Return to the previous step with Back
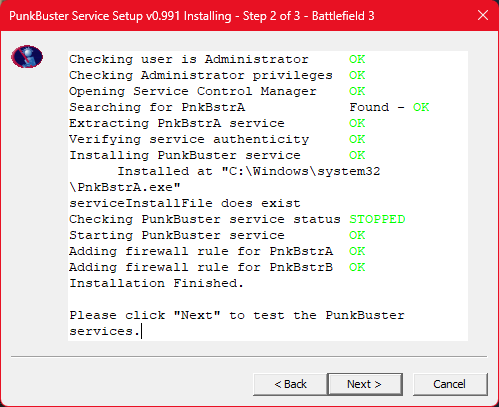Screen dimensions: 499x407 click(x=290, y=384)
